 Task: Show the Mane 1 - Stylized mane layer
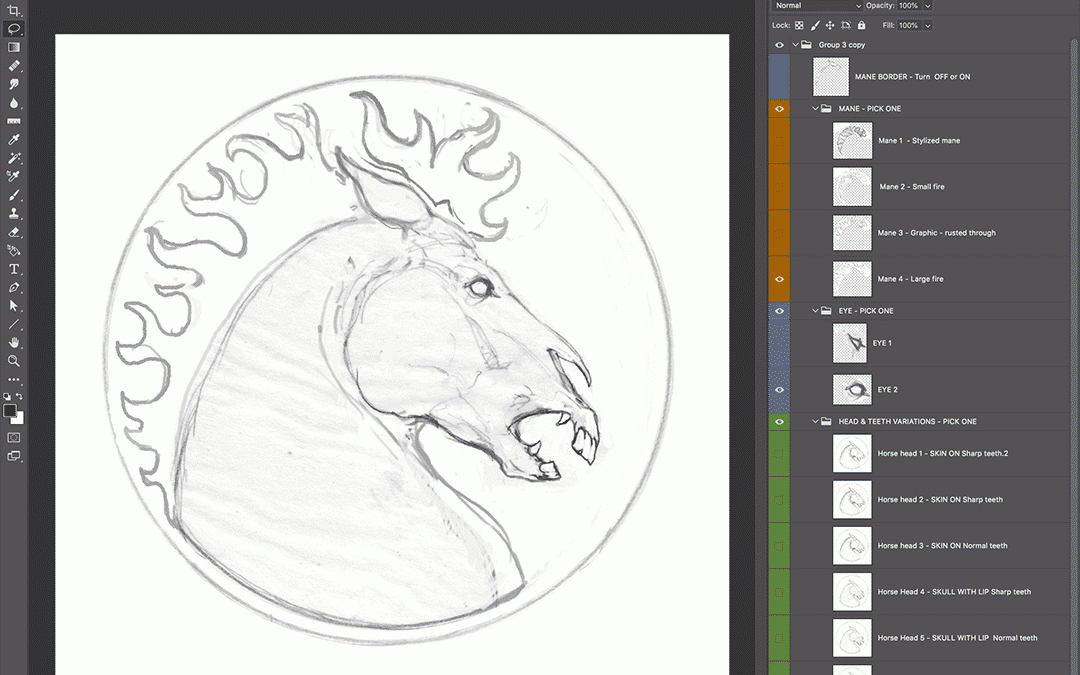tap(779, 141)
